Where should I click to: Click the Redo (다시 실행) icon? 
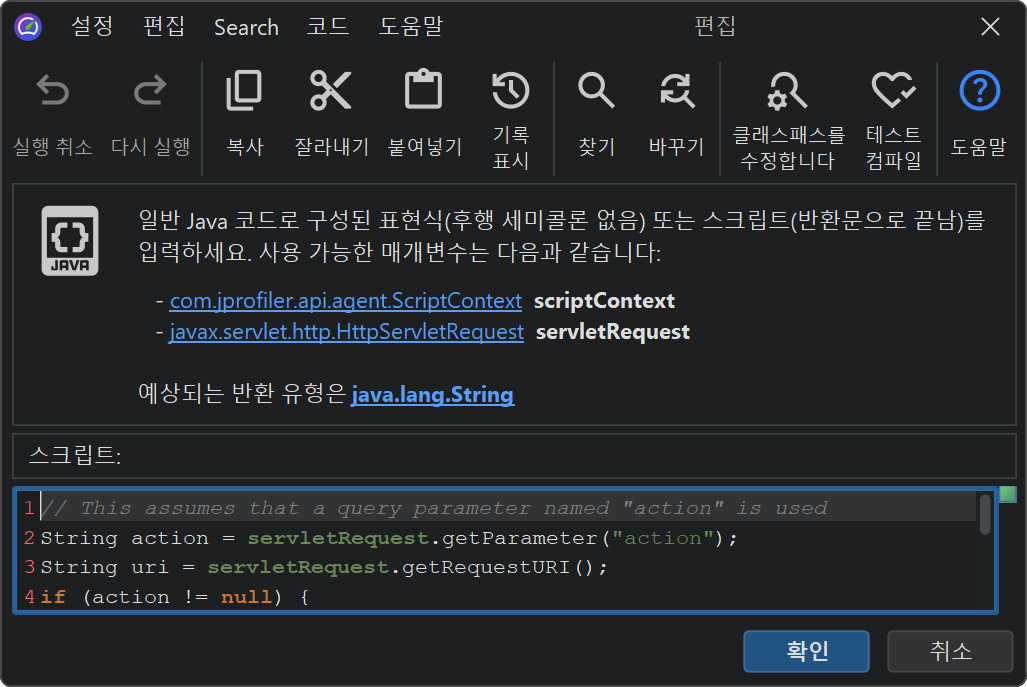(x=150, y=93)
